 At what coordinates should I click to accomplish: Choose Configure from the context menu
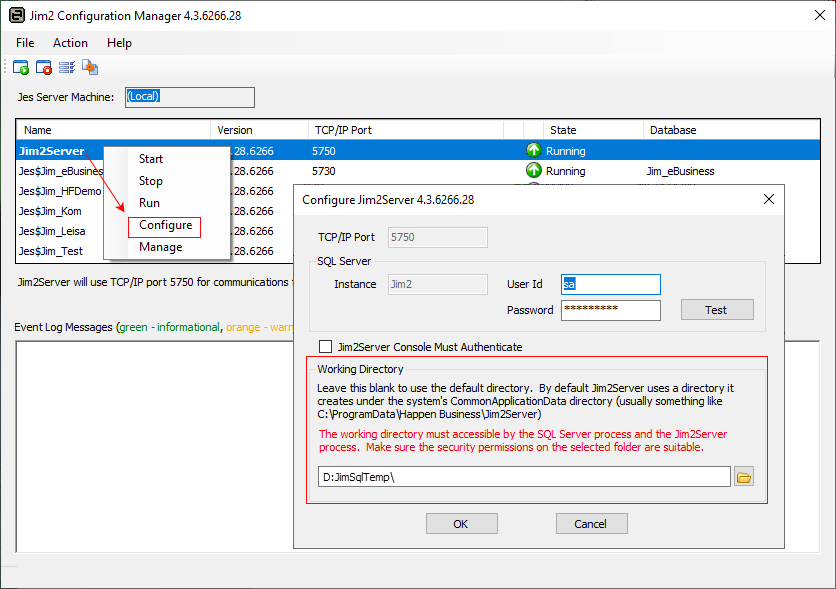click(x=164, y=226)
